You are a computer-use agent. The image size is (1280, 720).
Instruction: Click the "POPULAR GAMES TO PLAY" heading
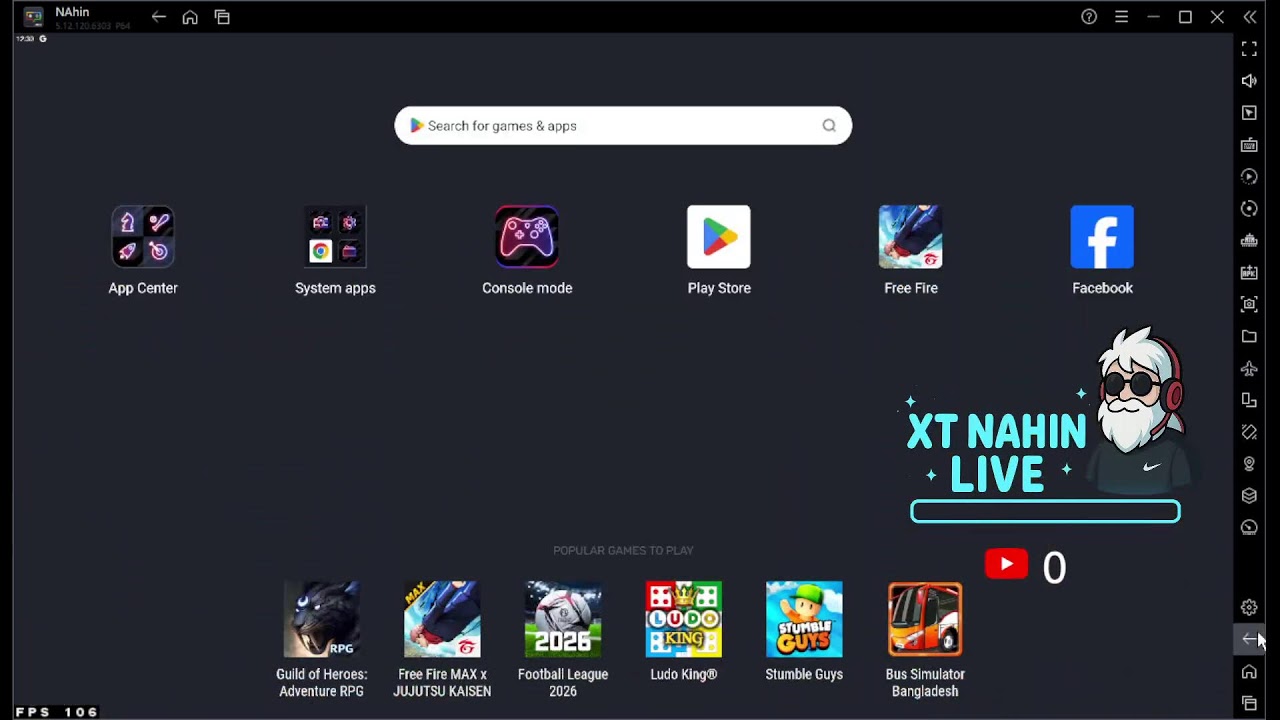[x=623, y=550]
